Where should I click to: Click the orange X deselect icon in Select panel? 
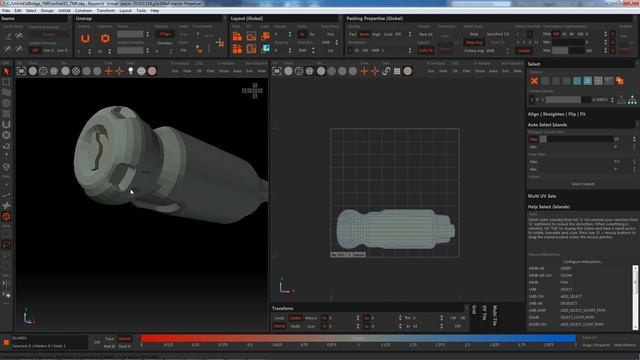[x=534, y=81]
